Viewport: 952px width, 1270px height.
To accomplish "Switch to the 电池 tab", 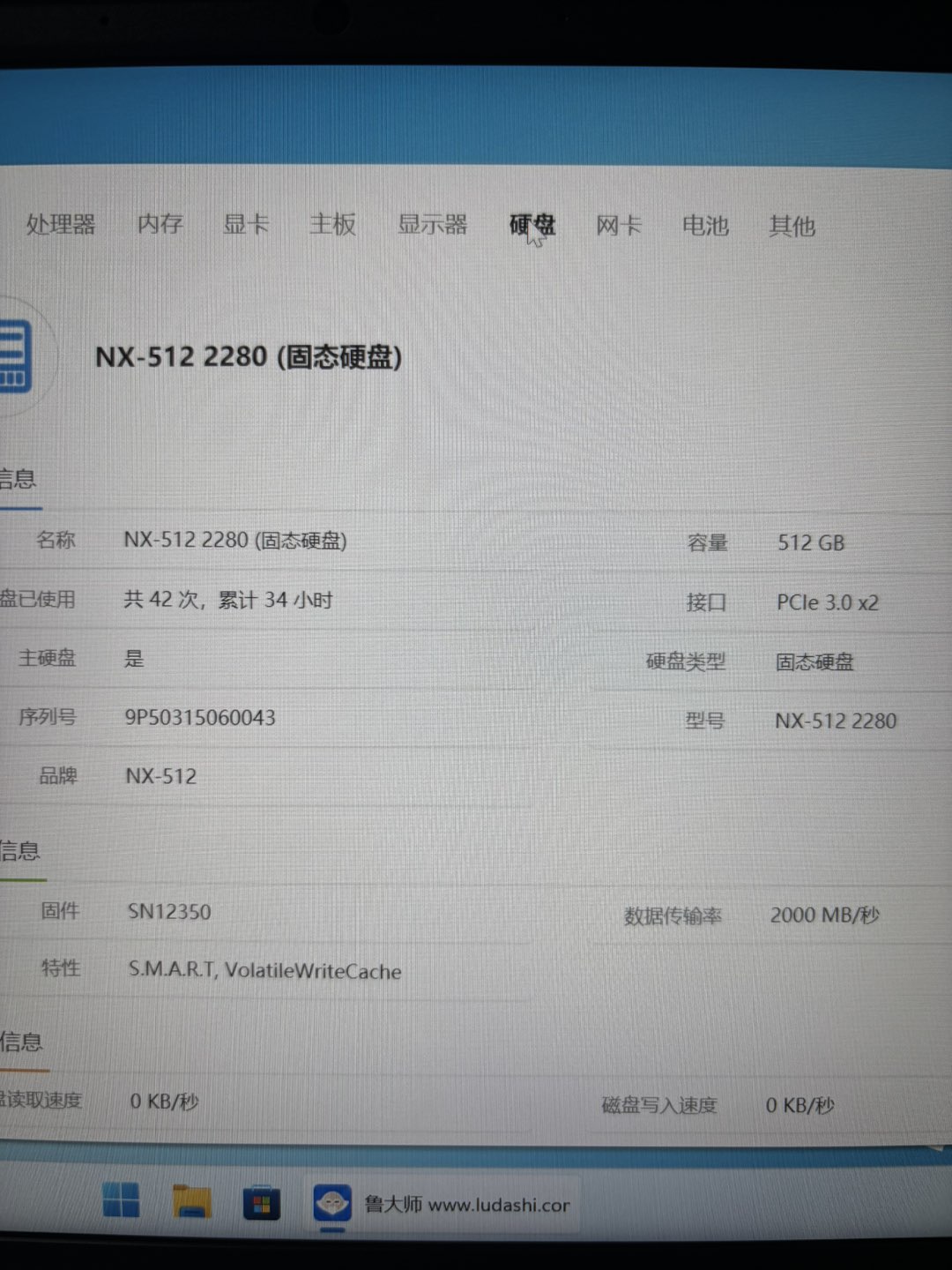I will (x=705, y=226).
